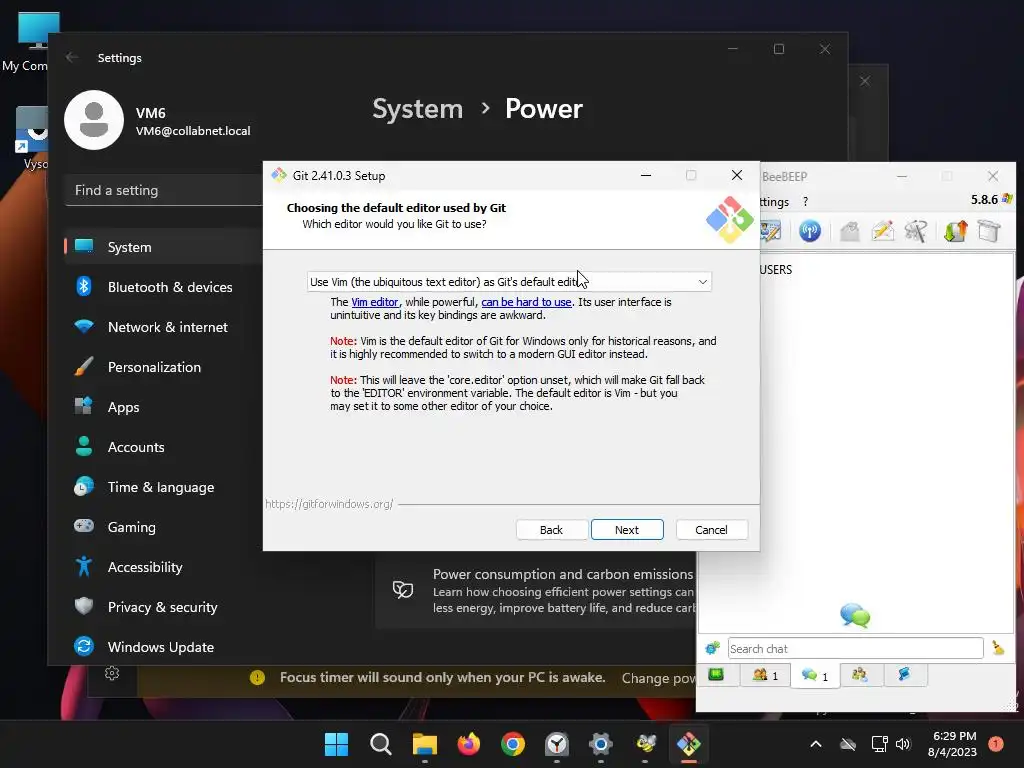Click the grayed open-envelope icon in BeeBEEP toolbar
The width and height of the screenshot is (1024, 768).
point(849,231)
